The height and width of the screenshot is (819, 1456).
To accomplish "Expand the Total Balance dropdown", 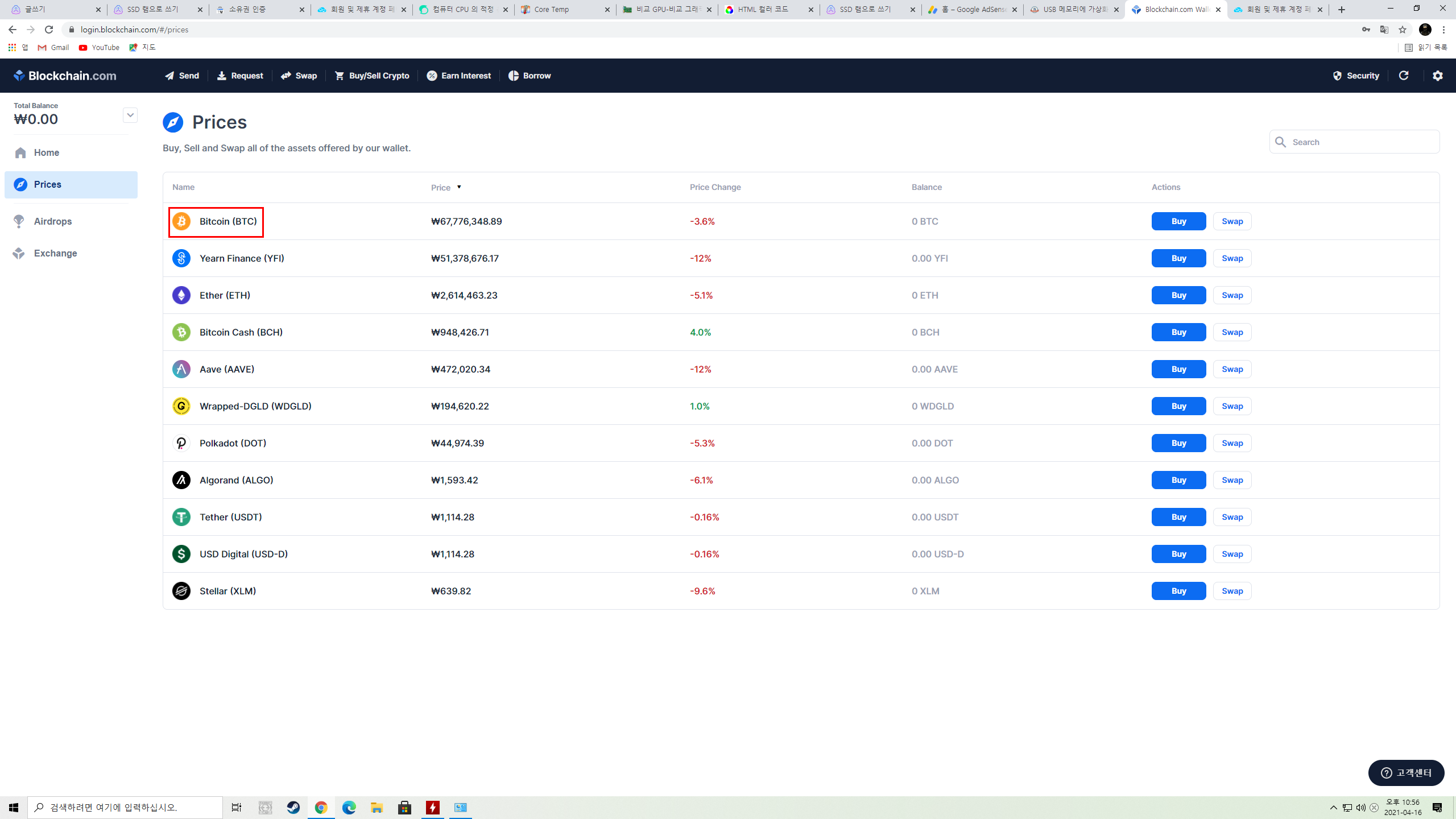I will click(x=130, y=115).
